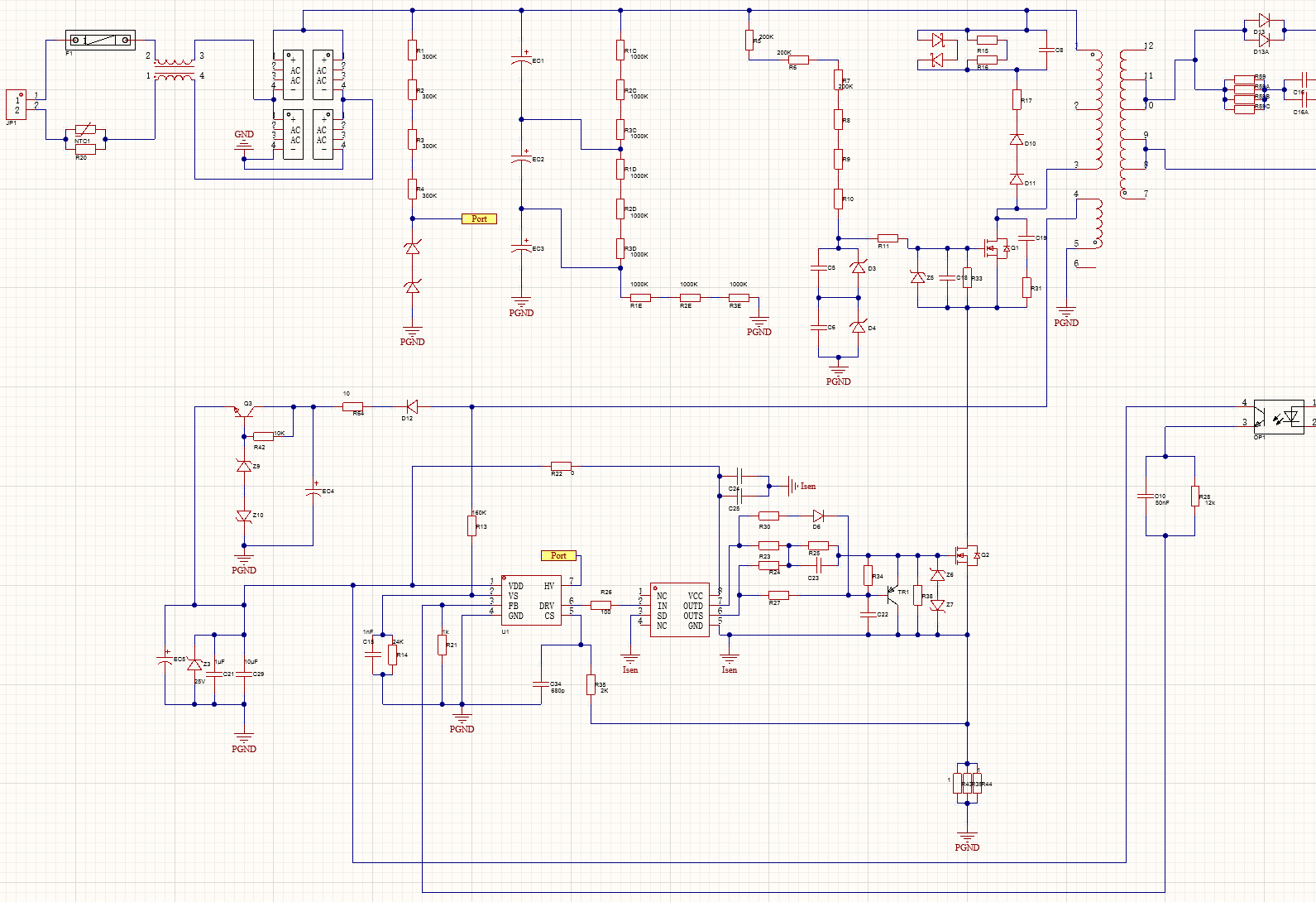This screenshot has height=902, width=1316.
Task: Click the NTC1 thermistor symbol
Action: [85, 130]
